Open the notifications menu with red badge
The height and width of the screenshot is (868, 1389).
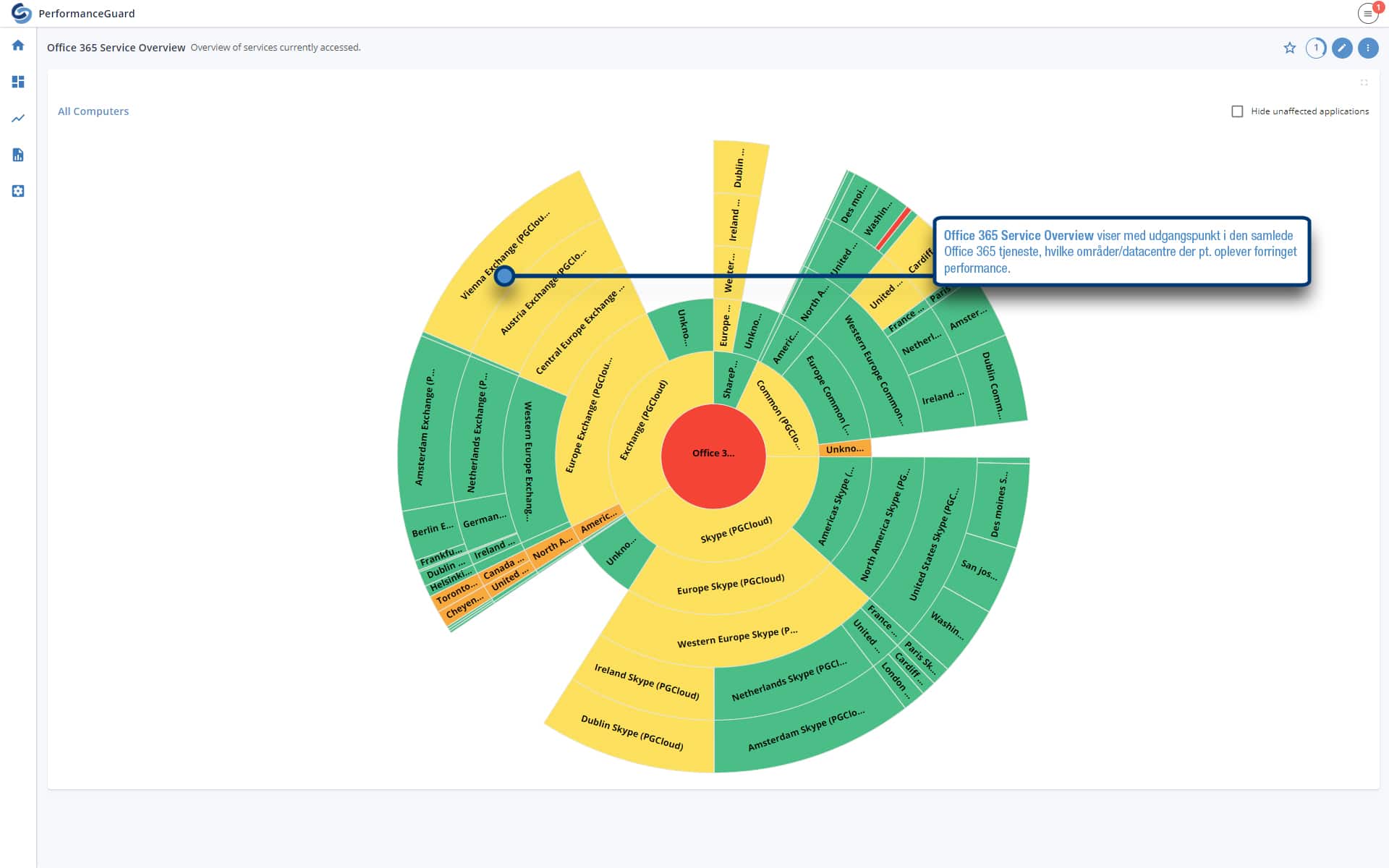(1367, 13)
